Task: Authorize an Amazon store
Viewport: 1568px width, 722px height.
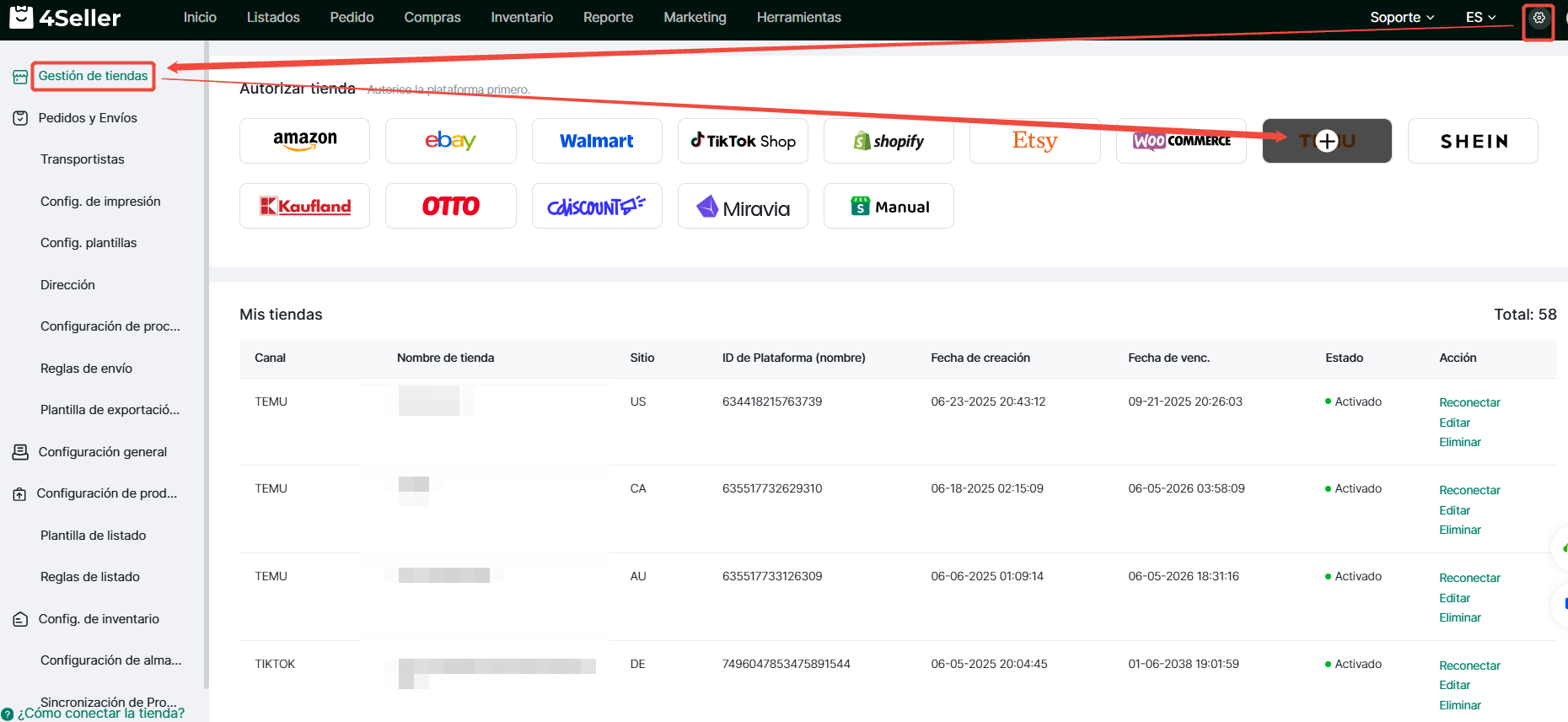Action: 304,141
